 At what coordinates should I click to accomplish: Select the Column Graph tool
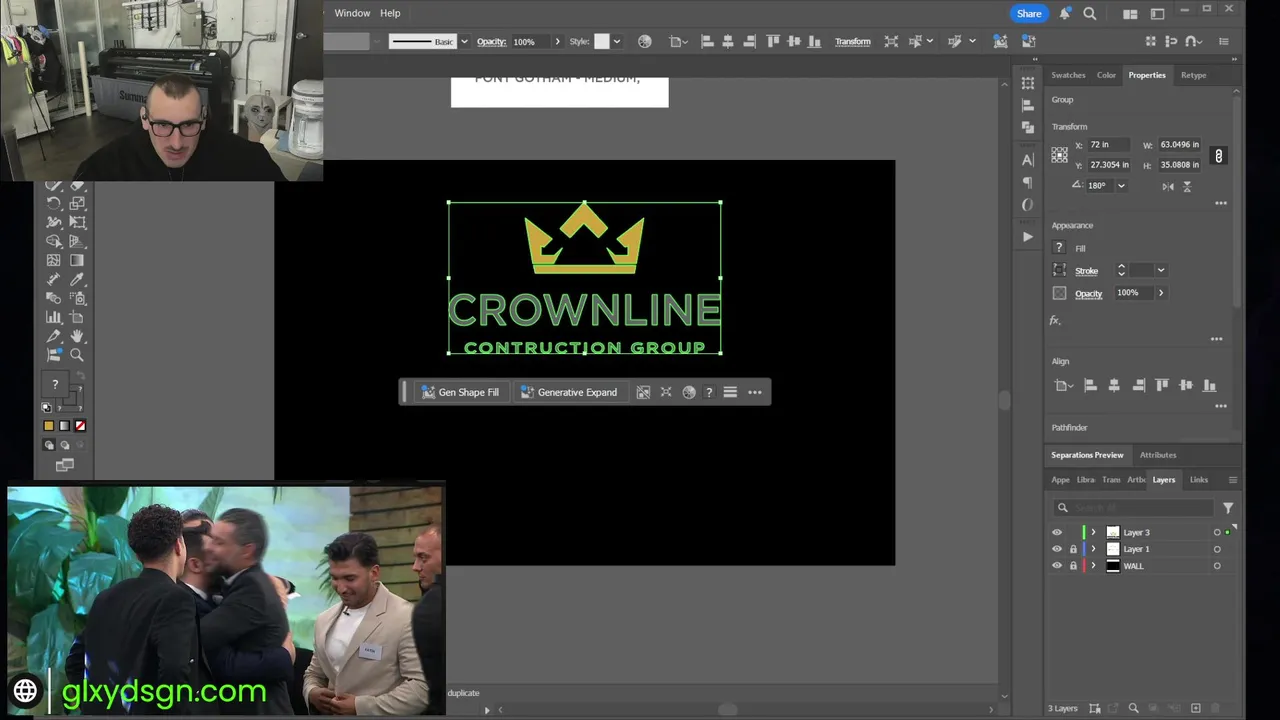[54, 317]
